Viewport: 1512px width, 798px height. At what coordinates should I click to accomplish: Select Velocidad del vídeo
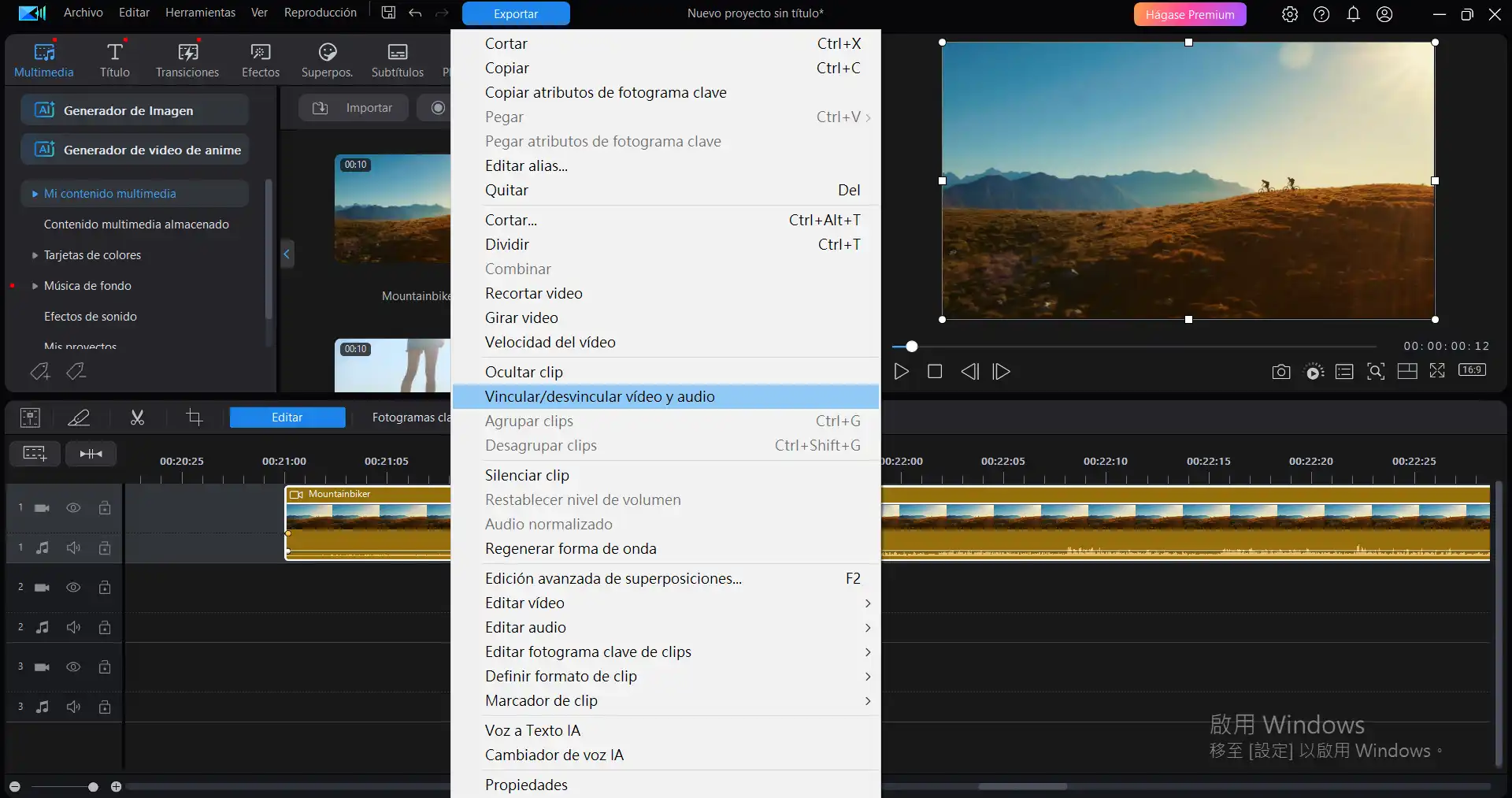click(666, 343)
